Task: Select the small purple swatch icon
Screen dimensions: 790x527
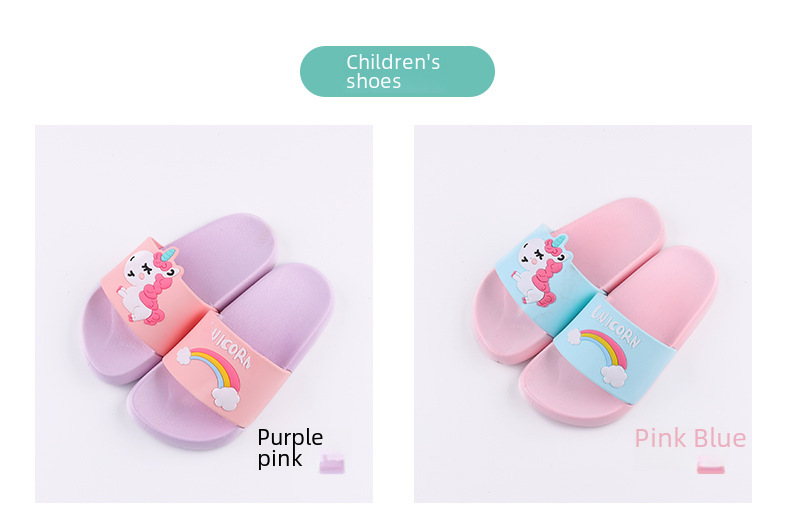Action: point(332,463)
